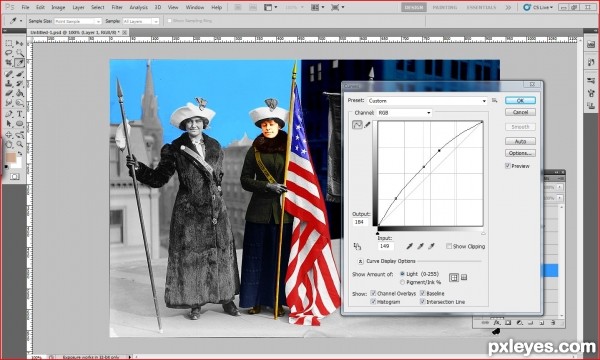Select Pigment/Ink % radio option

click(x=402, y=282)
